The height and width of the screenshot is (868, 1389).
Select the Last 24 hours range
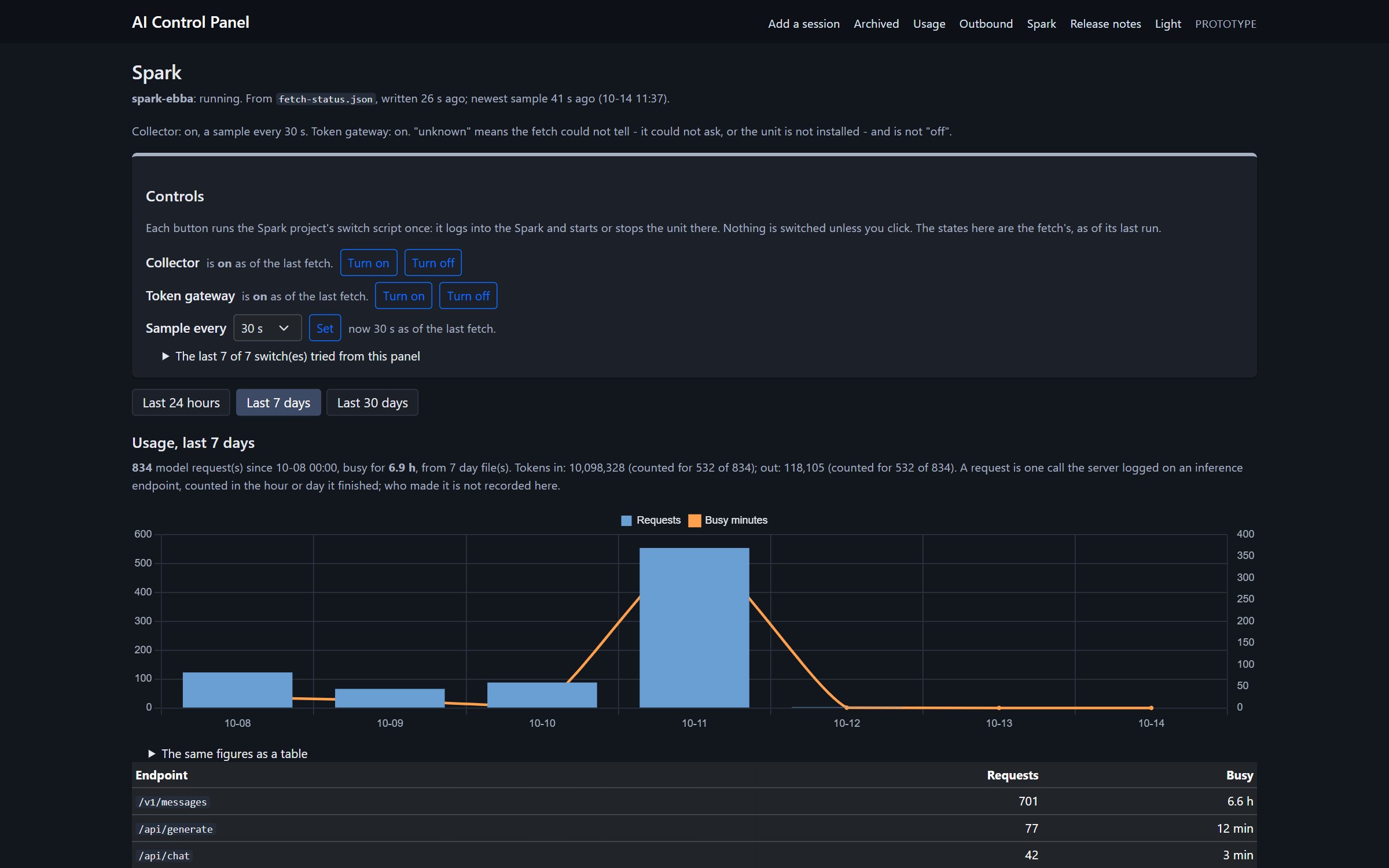(x=181, y=402)
